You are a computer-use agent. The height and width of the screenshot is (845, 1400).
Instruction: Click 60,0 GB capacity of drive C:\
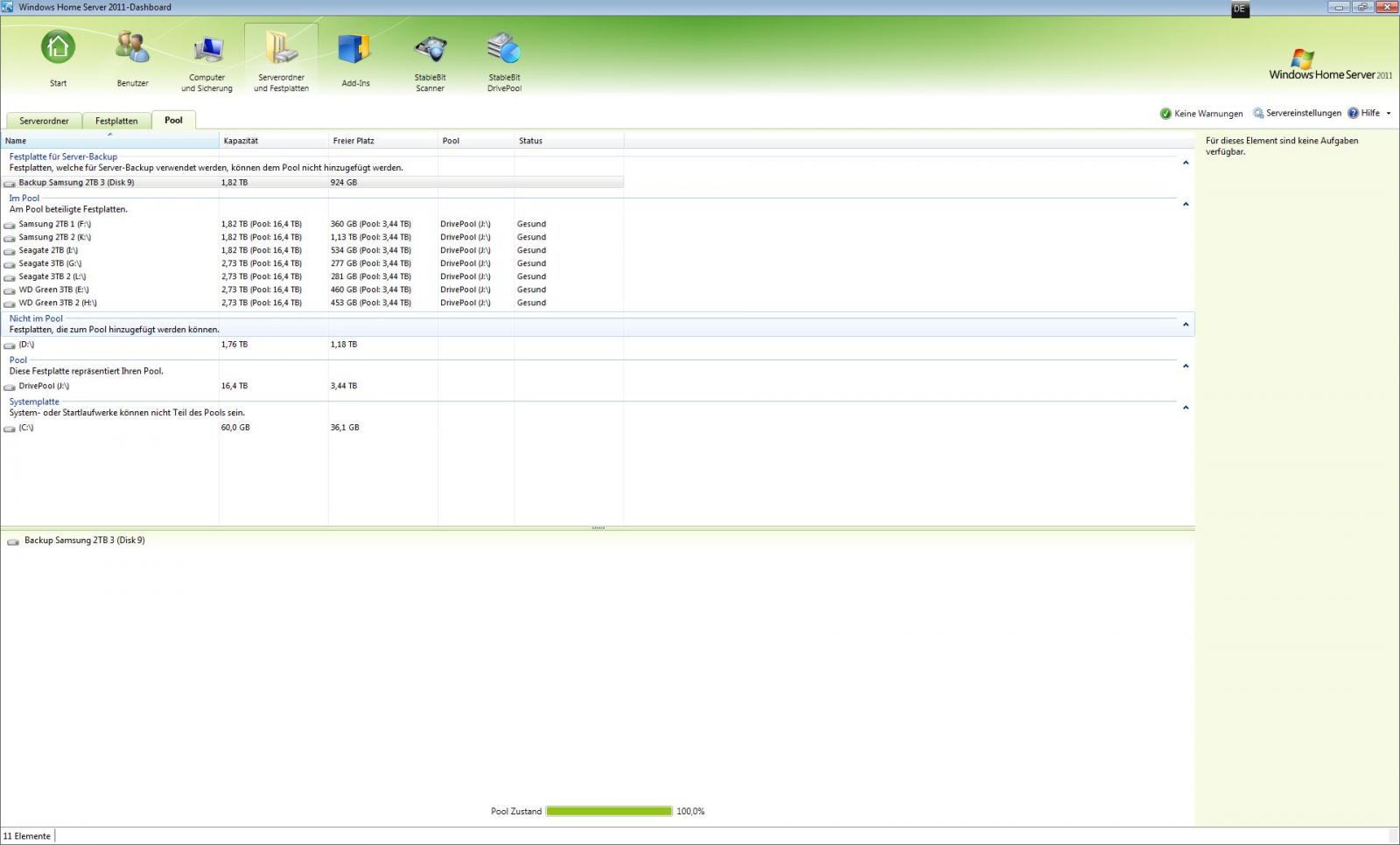point(235,428)
